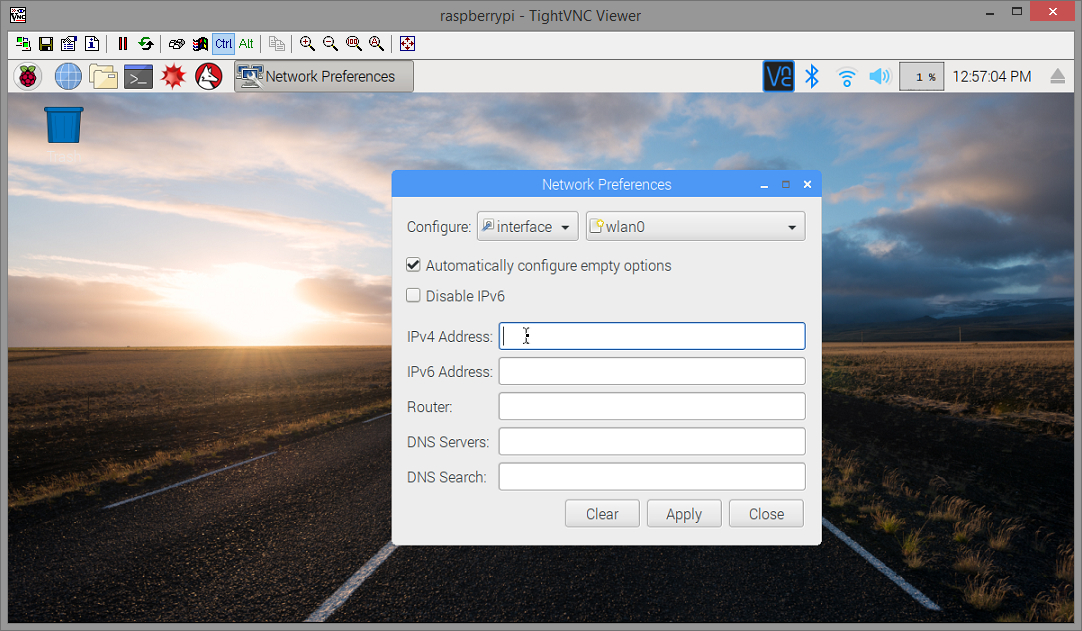Click the panel clock showing 12:57:04 PM
The height and width of the screenshot is (631, 1082).
coord(992,77)
